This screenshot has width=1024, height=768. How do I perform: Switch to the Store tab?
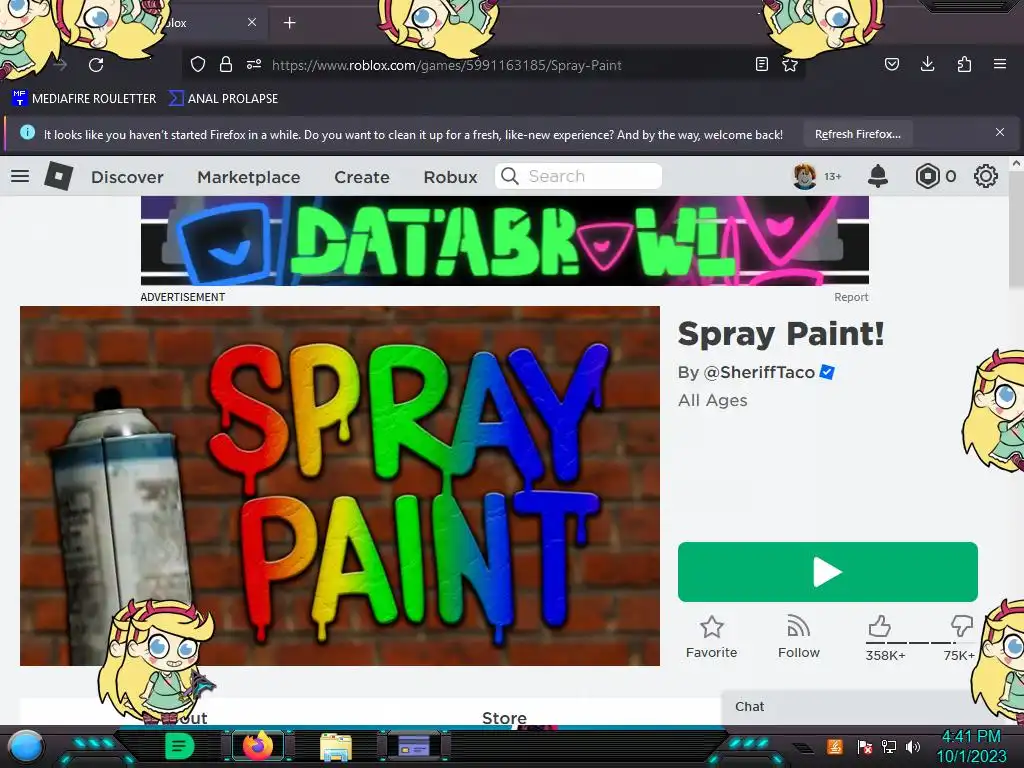[x=504, y=718]
